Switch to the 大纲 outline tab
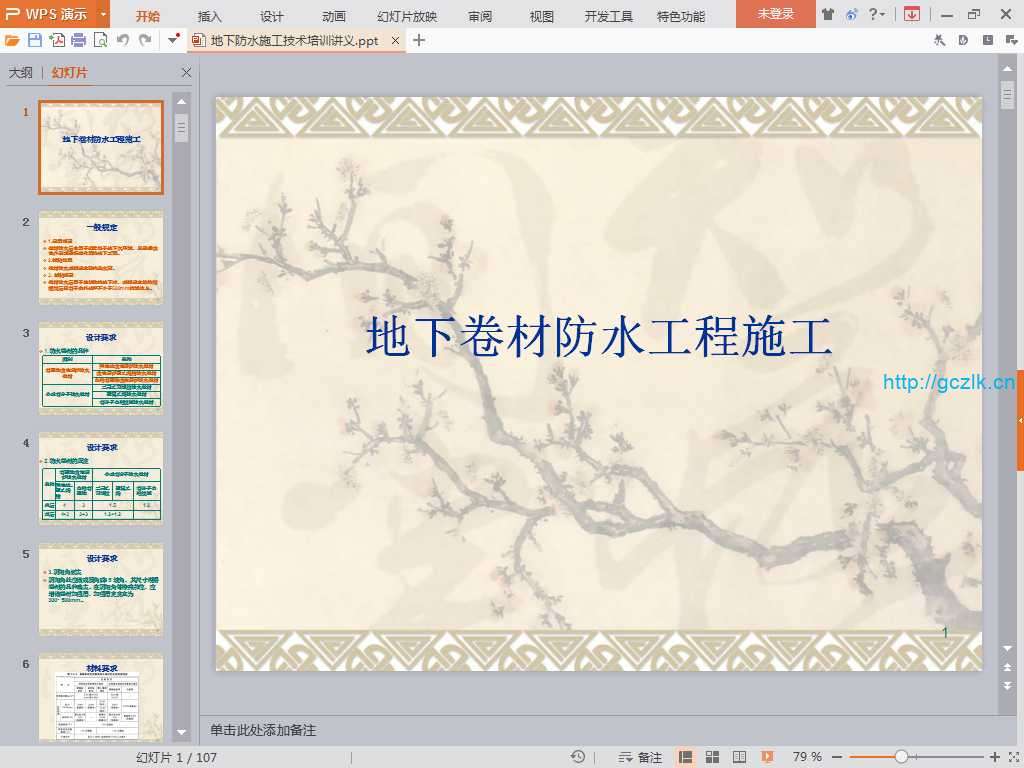Image resolution: width=1024 pixels, height=768 pixels. [21, 73]
